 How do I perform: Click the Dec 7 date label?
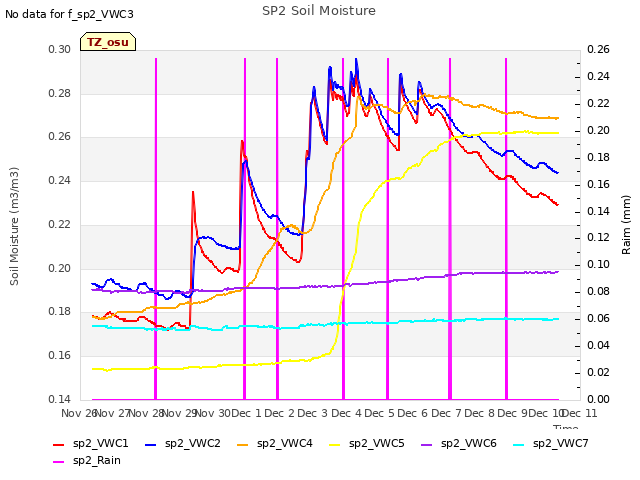pos(446,413)
